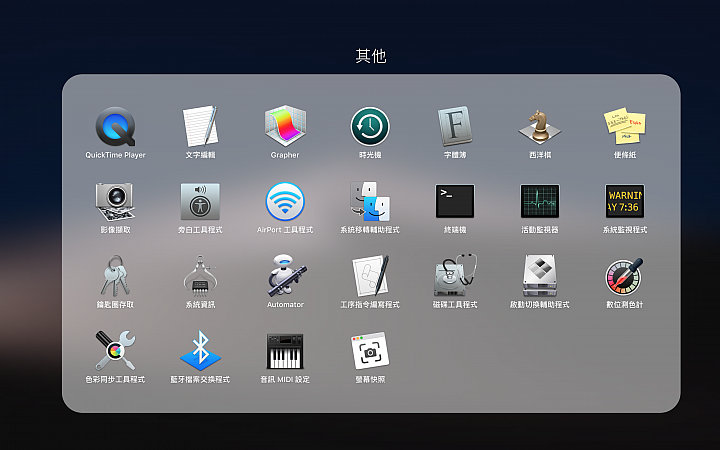Launch 文字編輯 (TextEdit) icon
Screen dimensions: 720x450
200,126
